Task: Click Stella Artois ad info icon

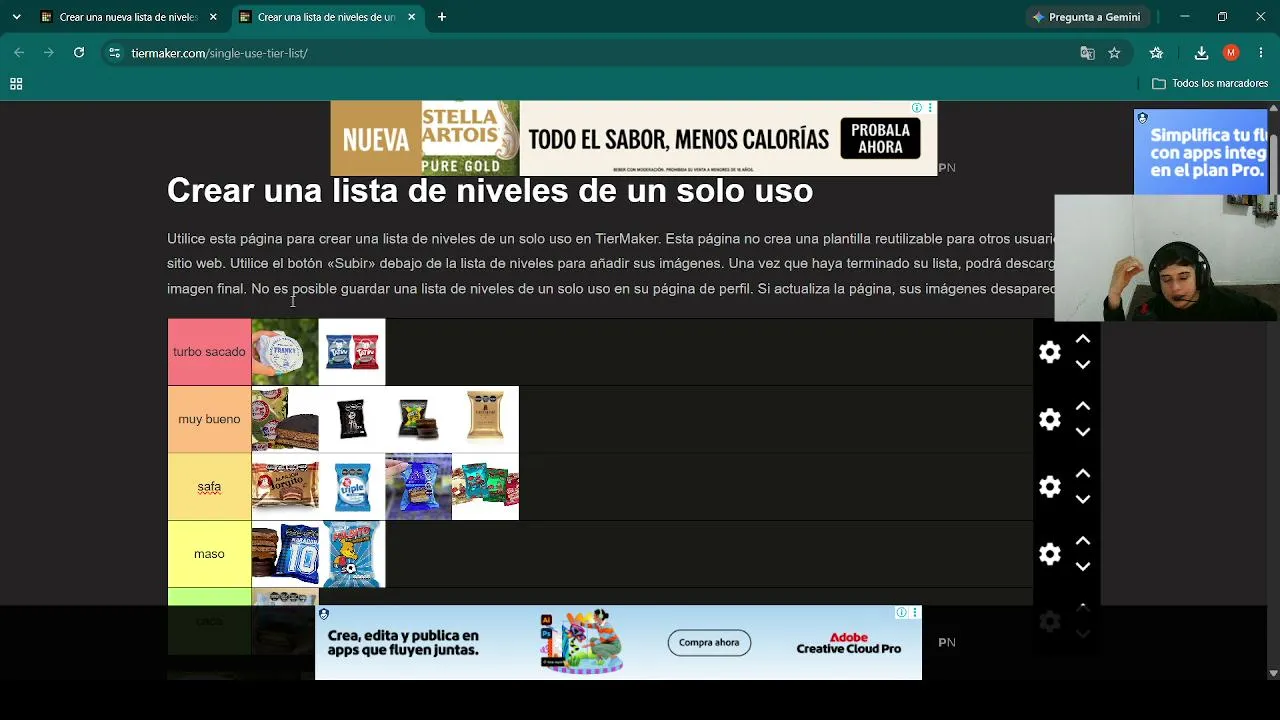Action: coord(916,107)
